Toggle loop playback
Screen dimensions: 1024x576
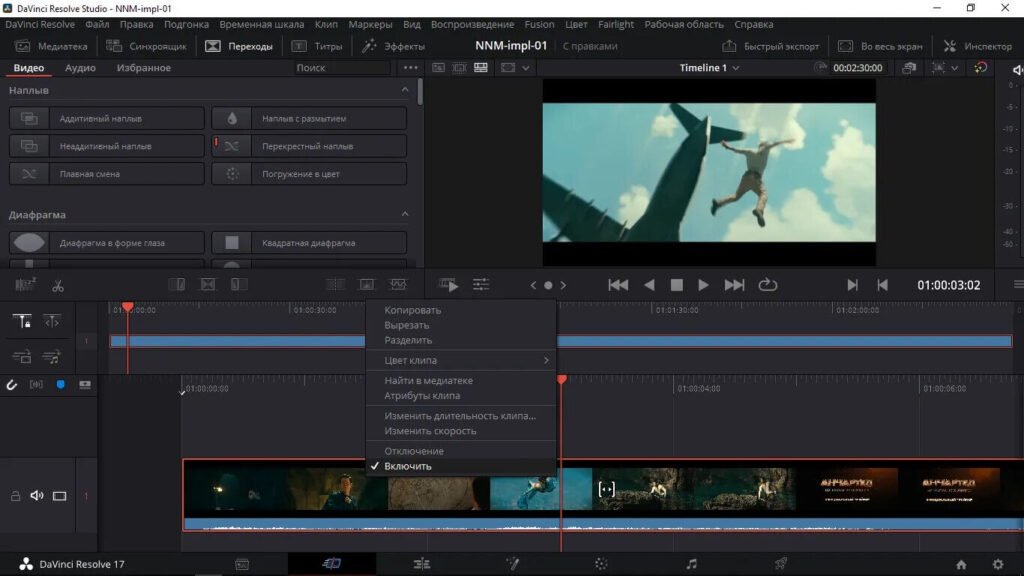(x=768, y=285)
